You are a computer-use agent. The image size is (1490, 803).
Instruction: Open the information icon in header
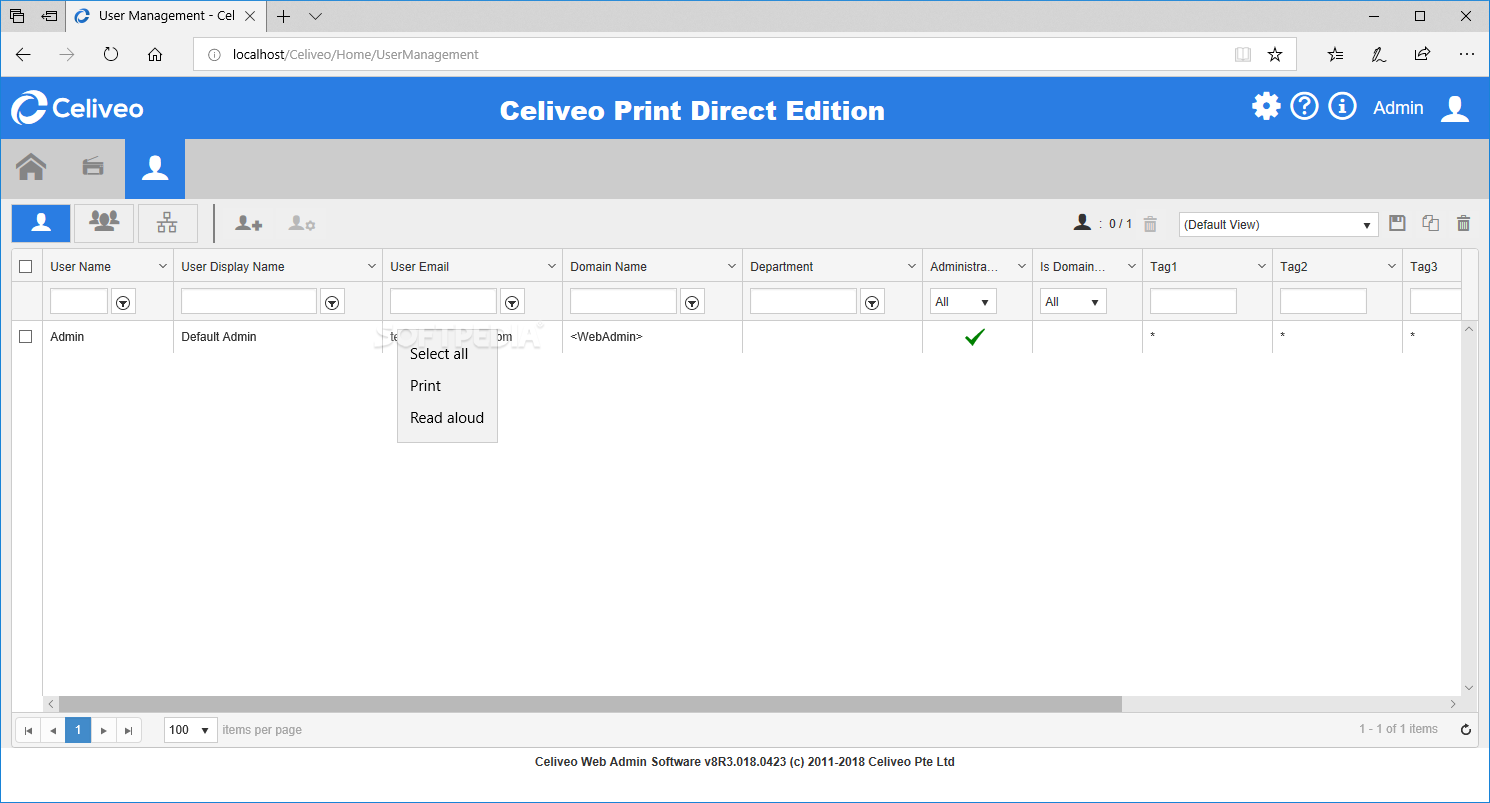(1342, 107)
